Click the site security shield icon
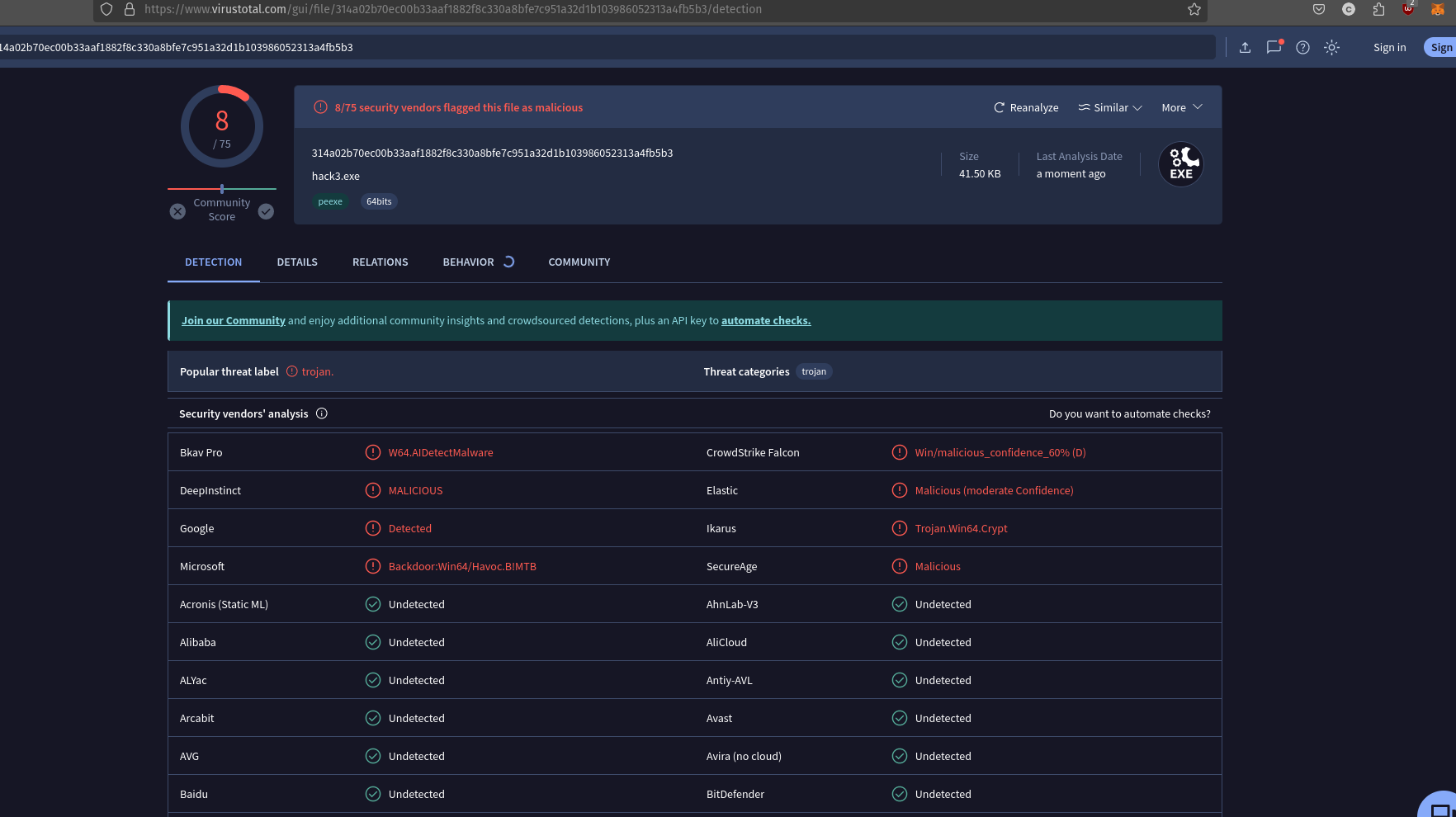Screen dimensions: 1456x817 (106, 9)
